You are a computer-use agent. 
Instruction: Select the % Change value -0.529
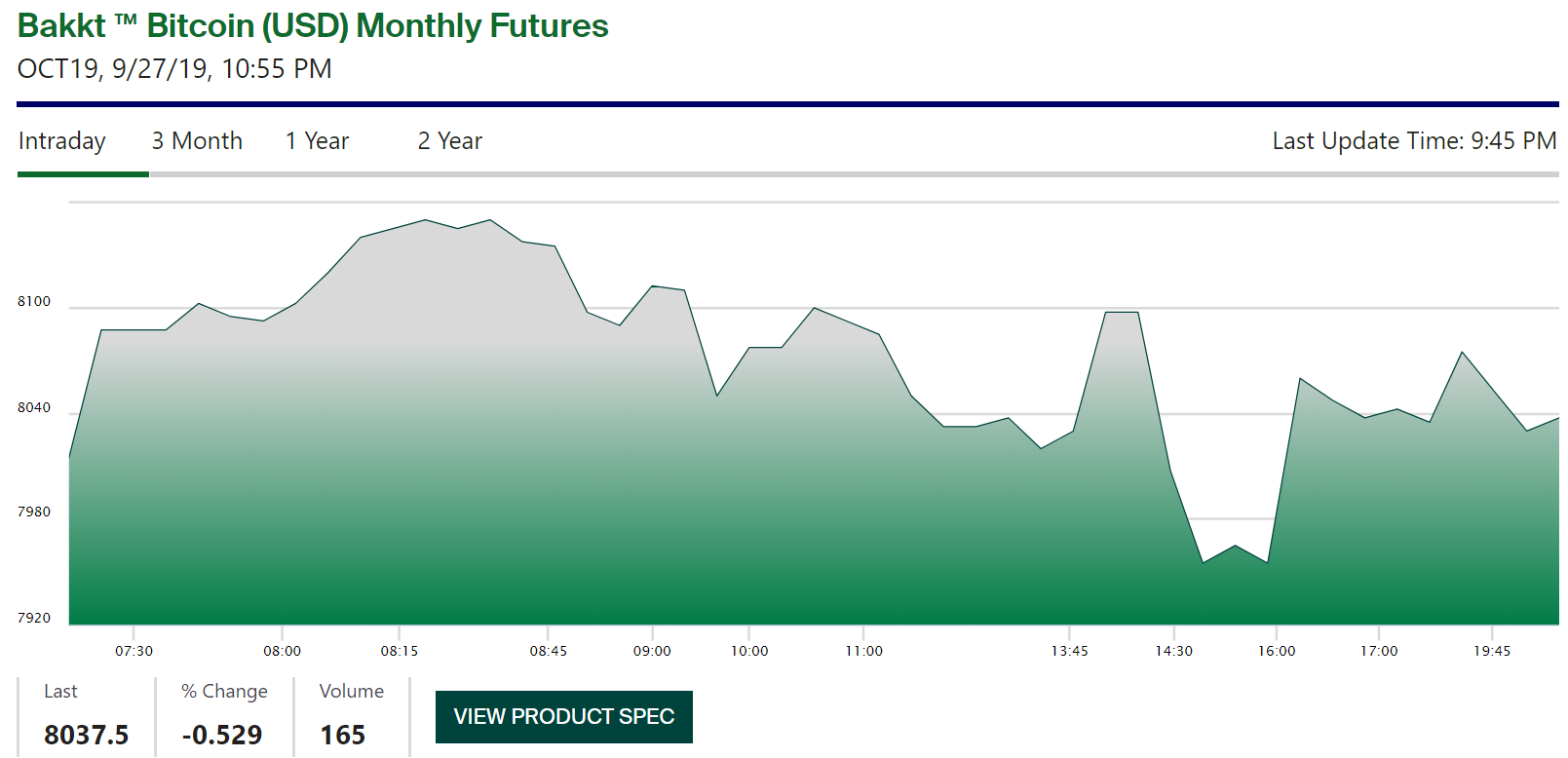[222, 735]
